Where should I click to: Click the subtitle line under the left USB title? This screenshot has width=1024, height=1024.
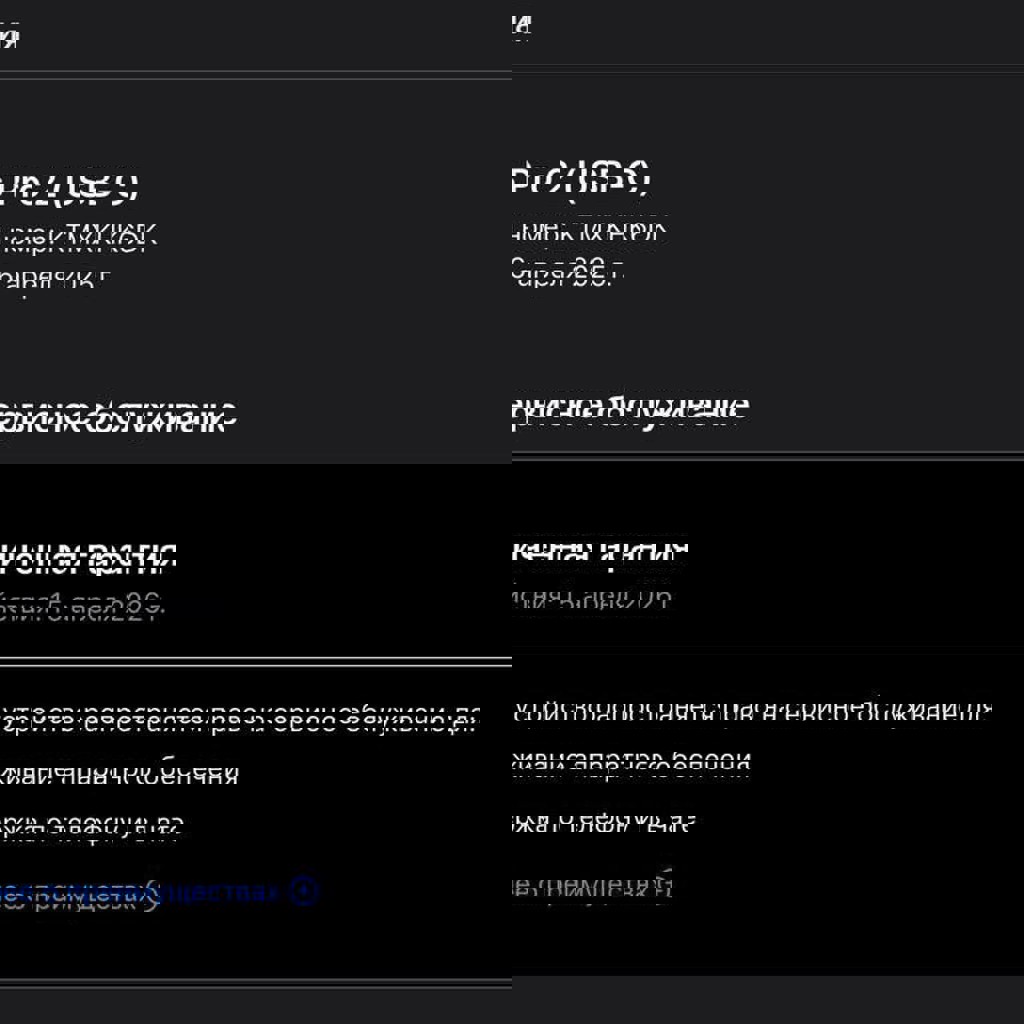[x=80, y=239]
